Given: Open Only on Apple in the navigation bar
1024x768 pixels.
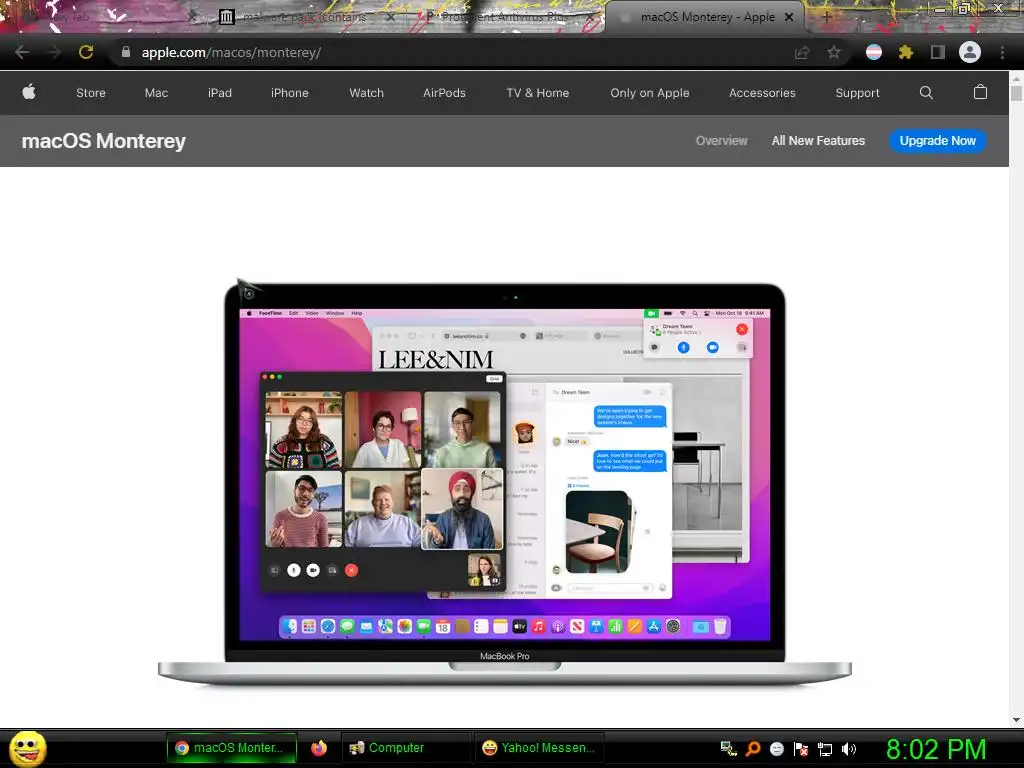Looking at the screenshot, I should [x=650, y=93].
